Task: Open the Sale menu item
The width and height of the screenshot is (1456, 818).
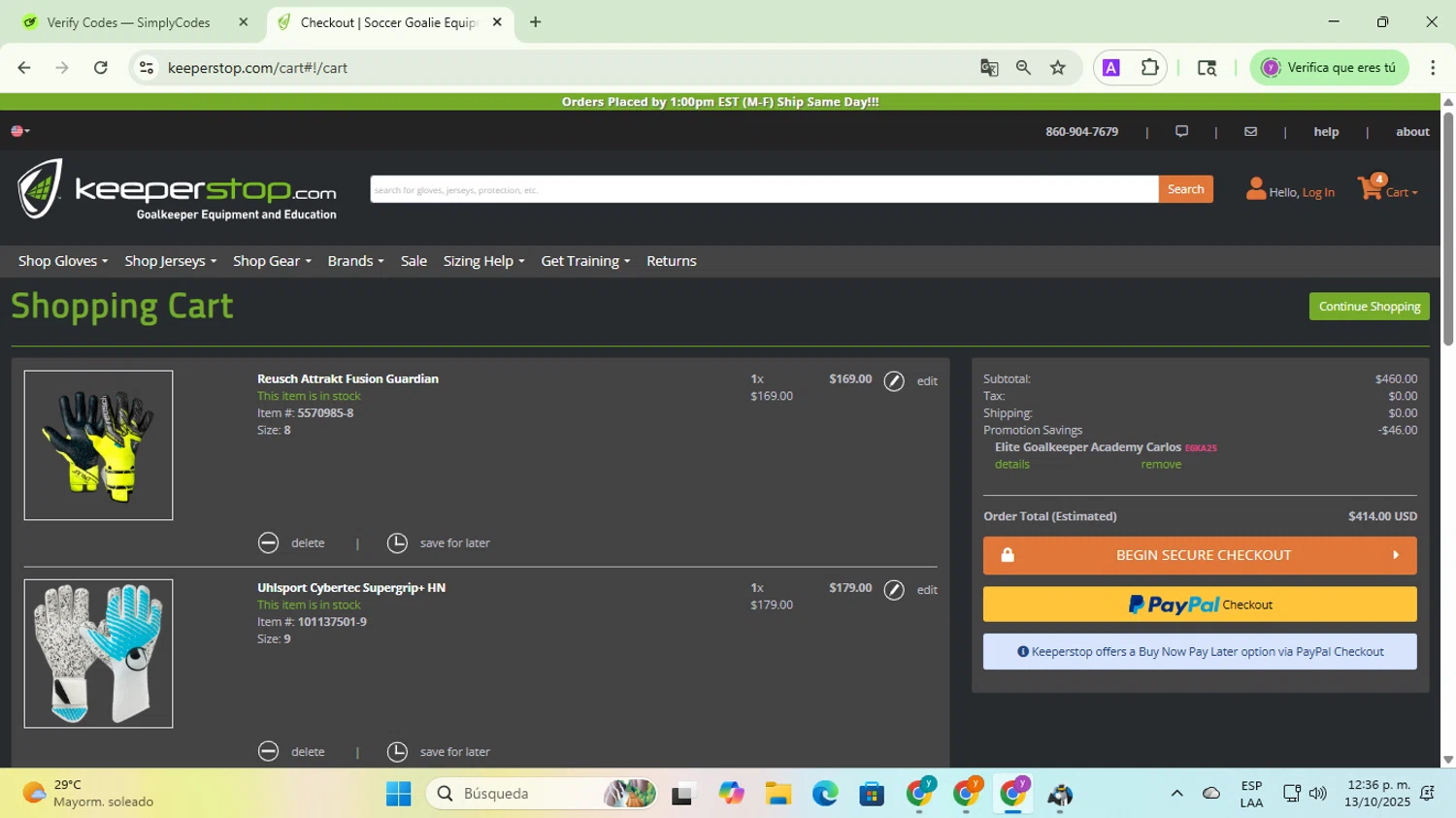Action: coord(414,261)
